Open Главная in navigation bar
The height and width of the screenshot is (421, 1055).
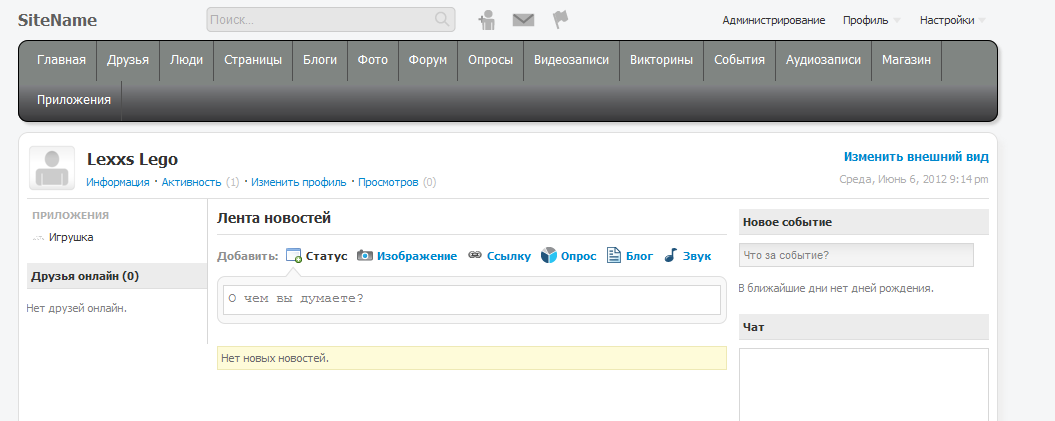pos(61,60)
